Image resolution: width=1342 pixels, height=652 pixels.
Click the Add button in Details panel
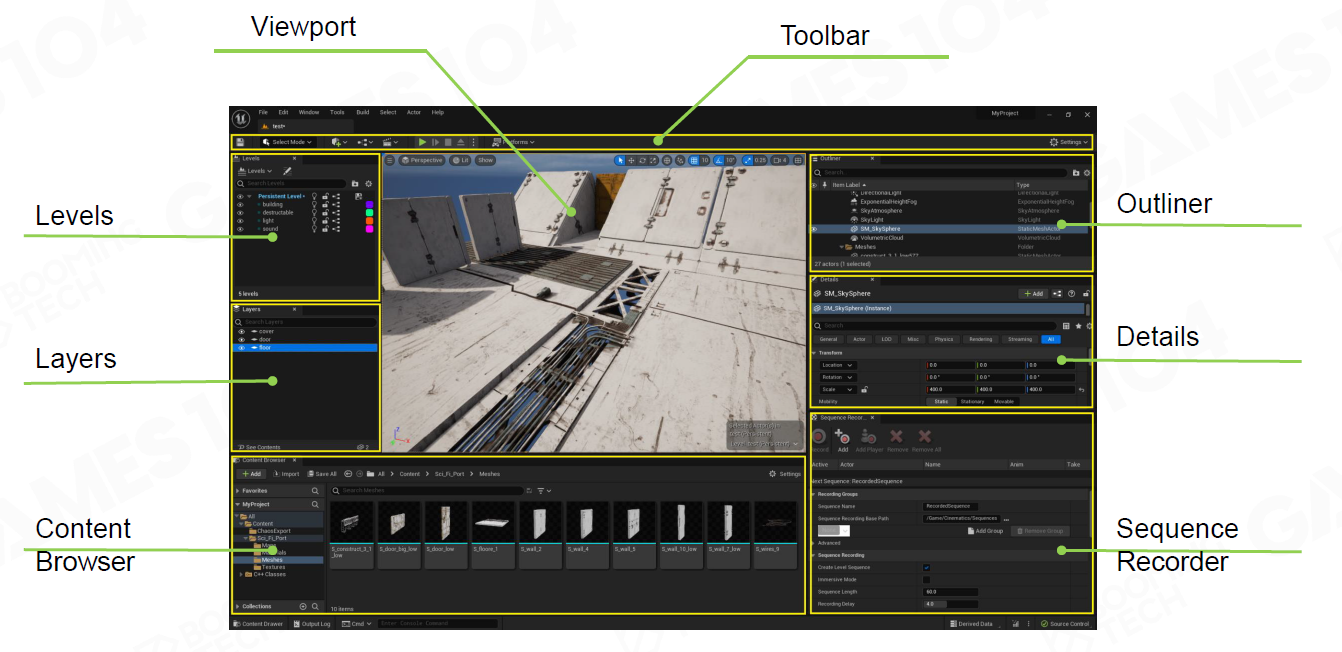[1033, 294]
